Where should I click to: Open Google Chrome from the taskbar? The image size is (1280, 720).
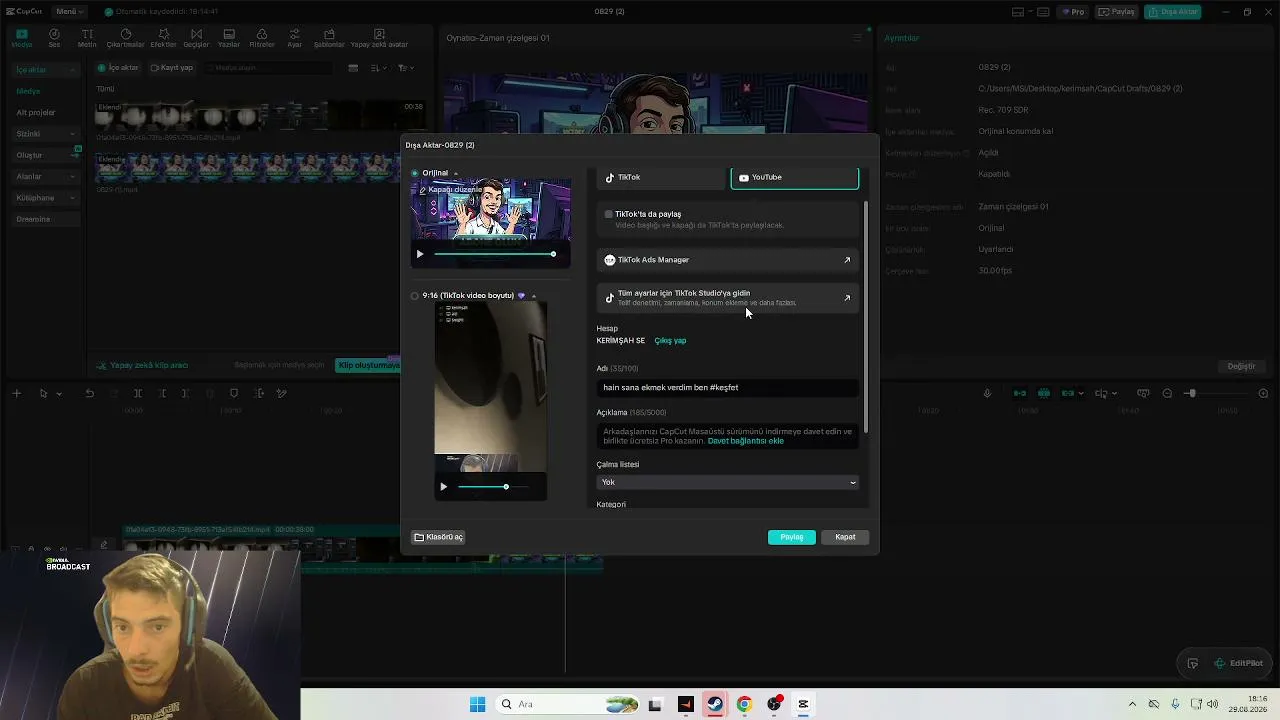(x=744, y=704)
